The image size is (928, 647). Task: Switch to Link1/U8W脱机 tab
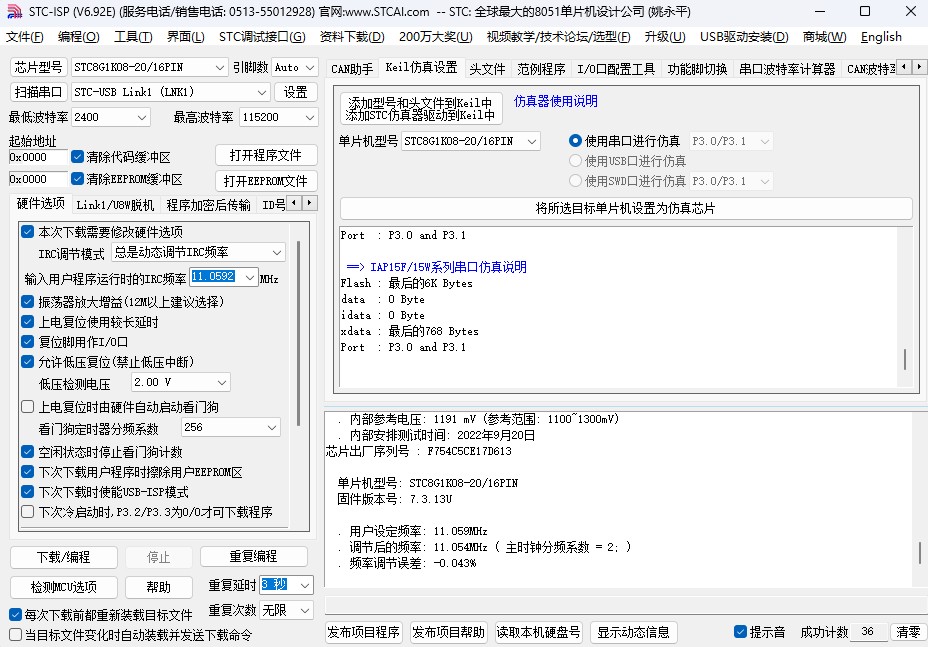(115, 205)
